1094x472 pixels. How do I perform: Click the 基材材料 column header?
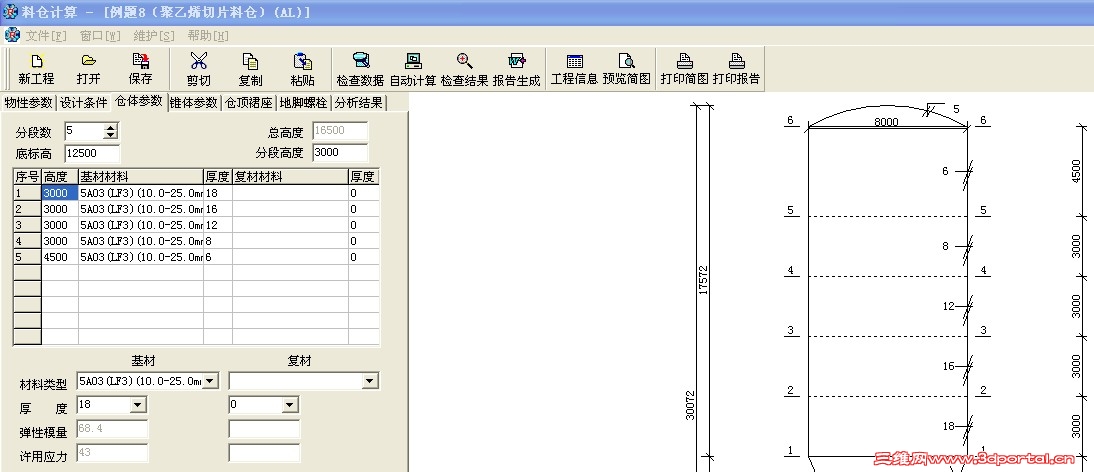(141, 177)
